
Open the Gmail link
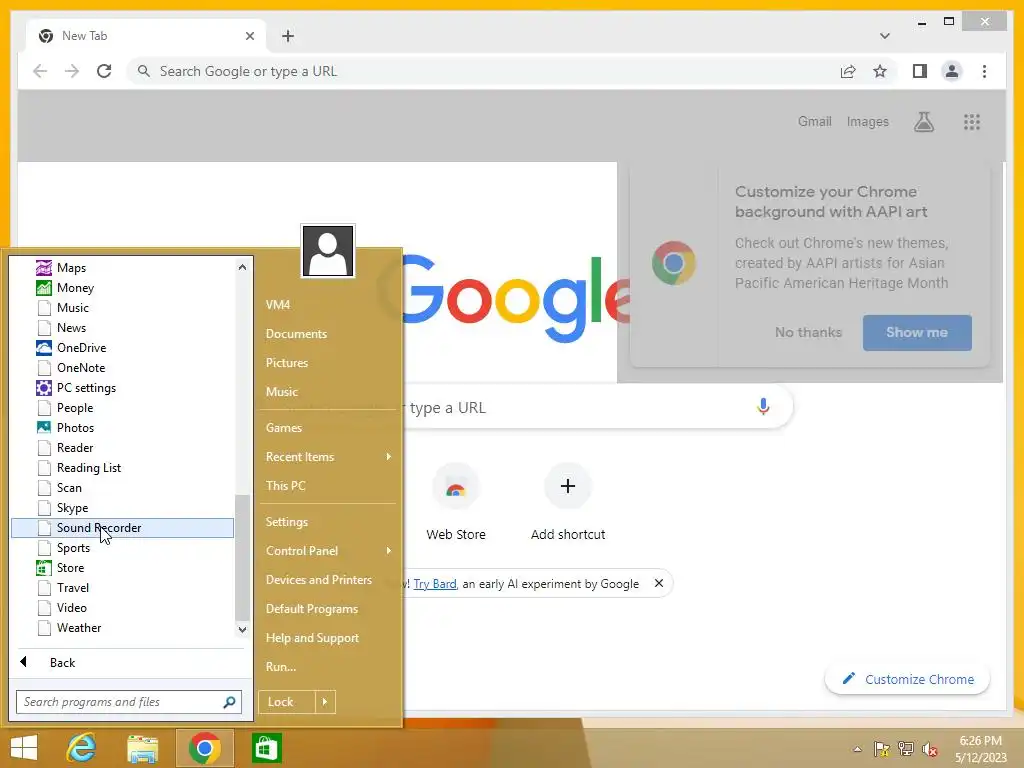(x=814, y=121)
